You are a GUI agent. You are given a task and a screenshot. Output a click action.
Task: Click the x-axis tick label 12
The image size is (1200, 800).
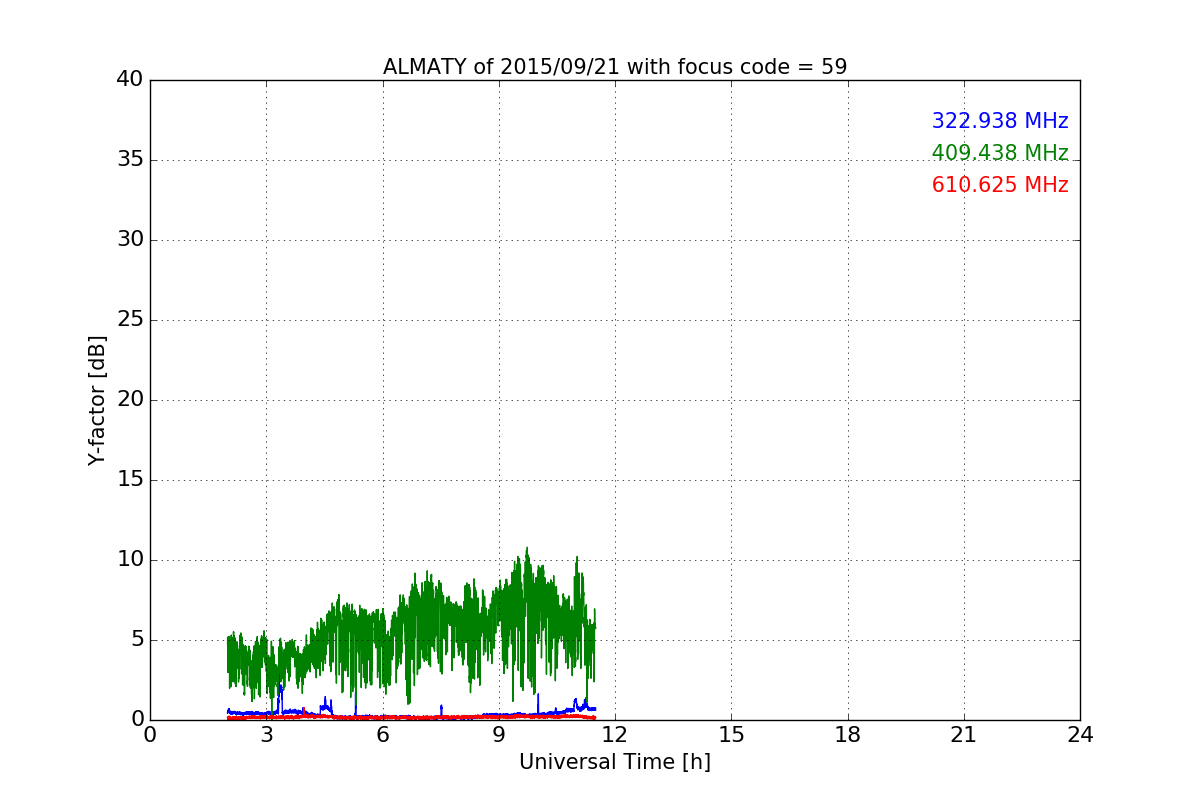(615, 735)
